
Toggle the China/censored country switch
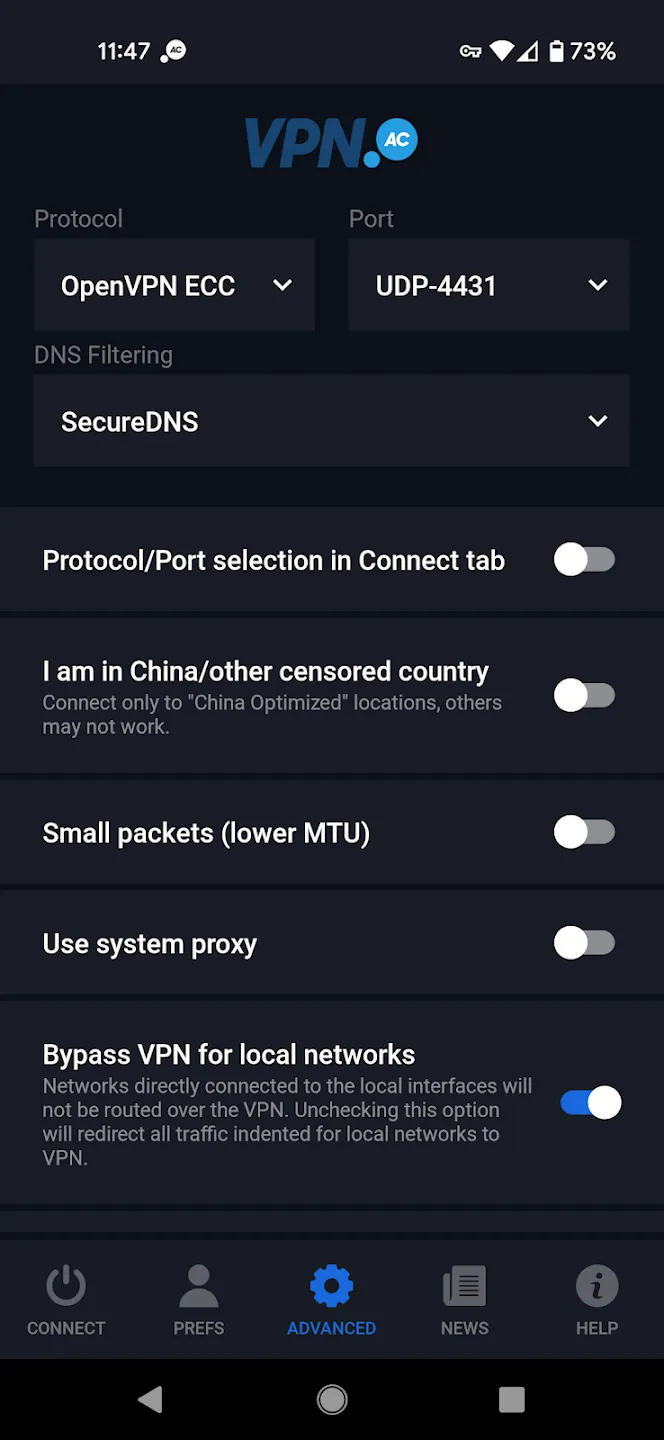[584, 695]
